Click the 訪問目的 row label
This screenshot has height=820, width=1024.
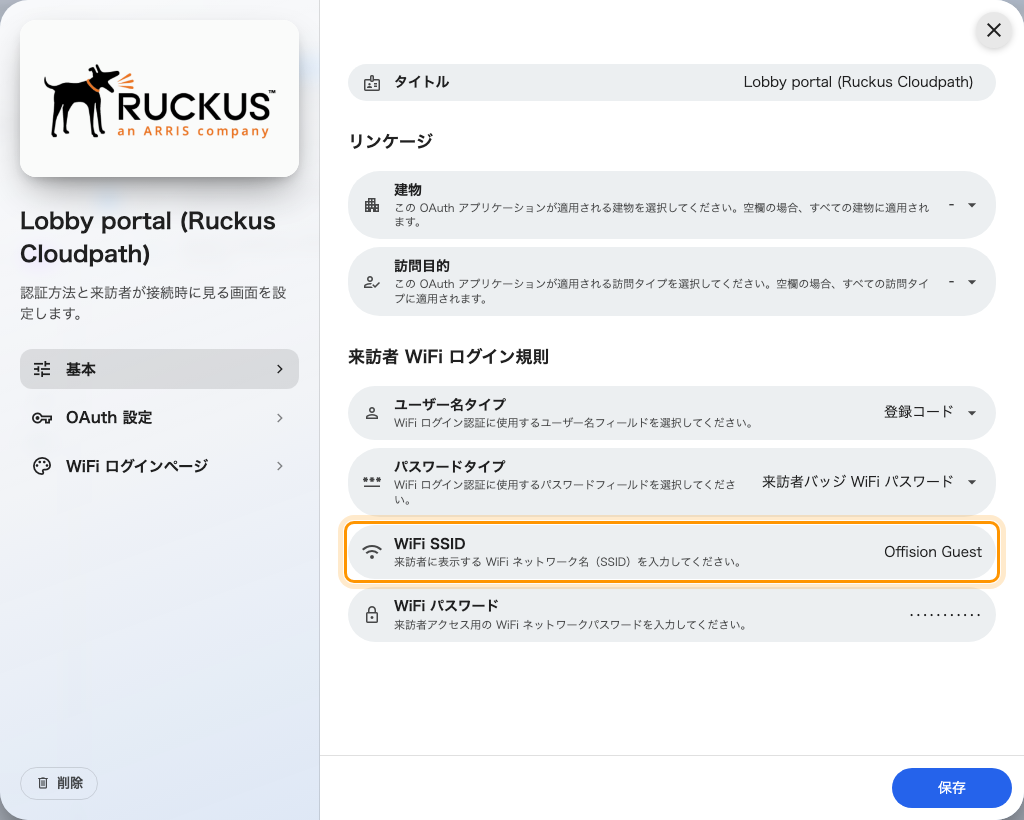[422, 266]
